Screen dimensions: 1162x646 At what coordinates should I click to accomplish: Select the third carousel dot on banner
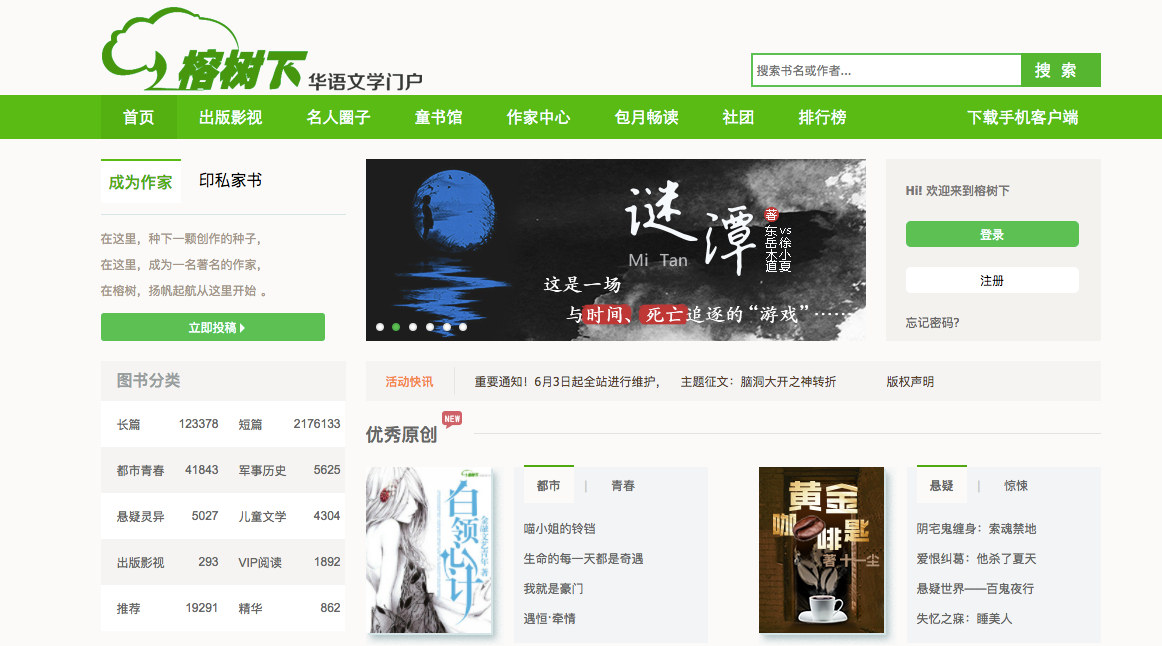[413, 327]
